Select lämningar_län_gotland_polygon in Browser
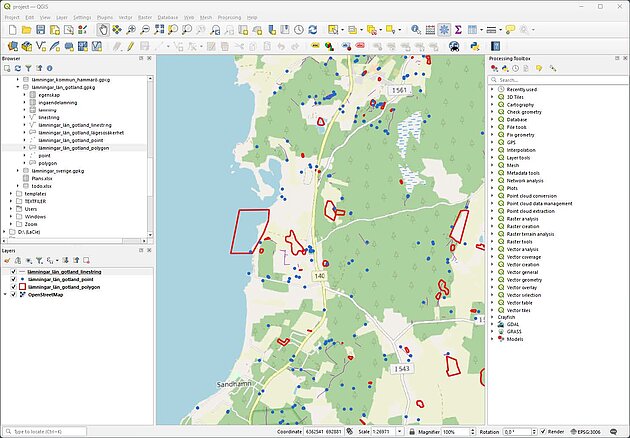Viewport: 630px width, 438px height. 74,148
